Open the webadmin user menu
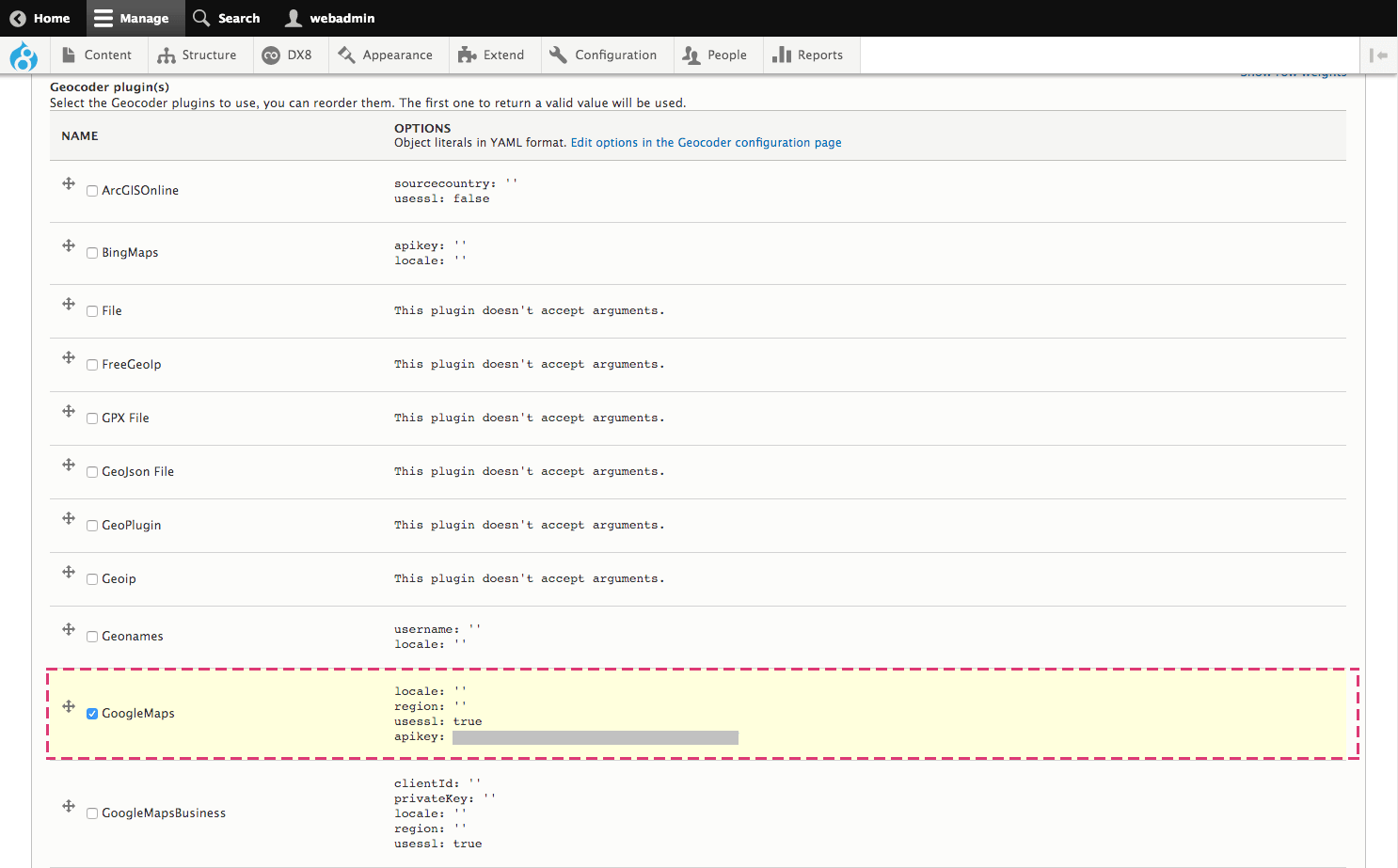Image resolution: width=1398 pixels, height=868 pixels. pos(330,18)
